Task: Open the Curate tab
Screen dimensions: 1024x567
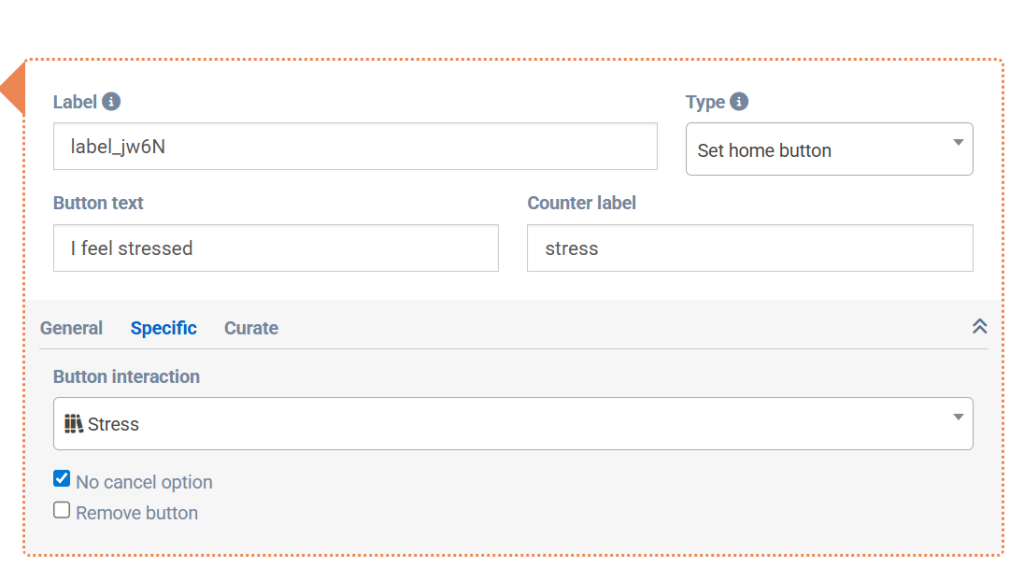Action: (251, 328)
